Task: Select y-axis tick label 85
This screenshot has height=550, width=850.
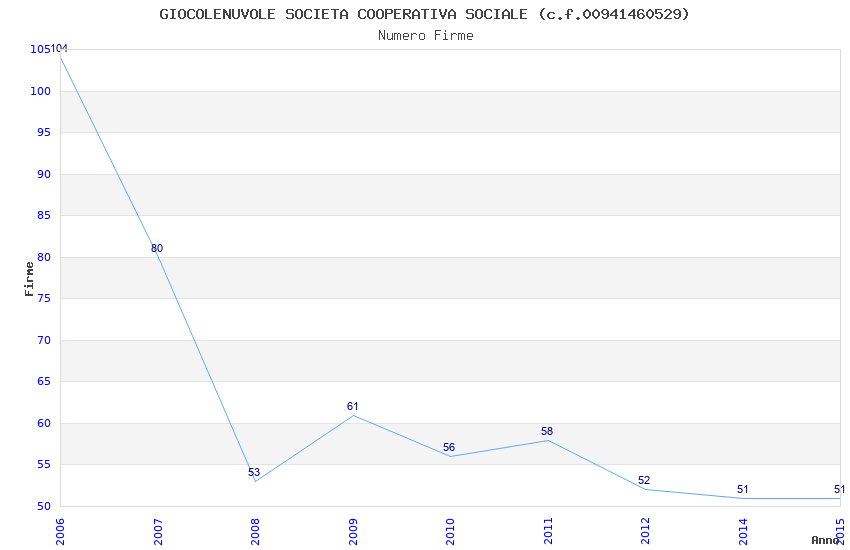Action: click(44, 216)
